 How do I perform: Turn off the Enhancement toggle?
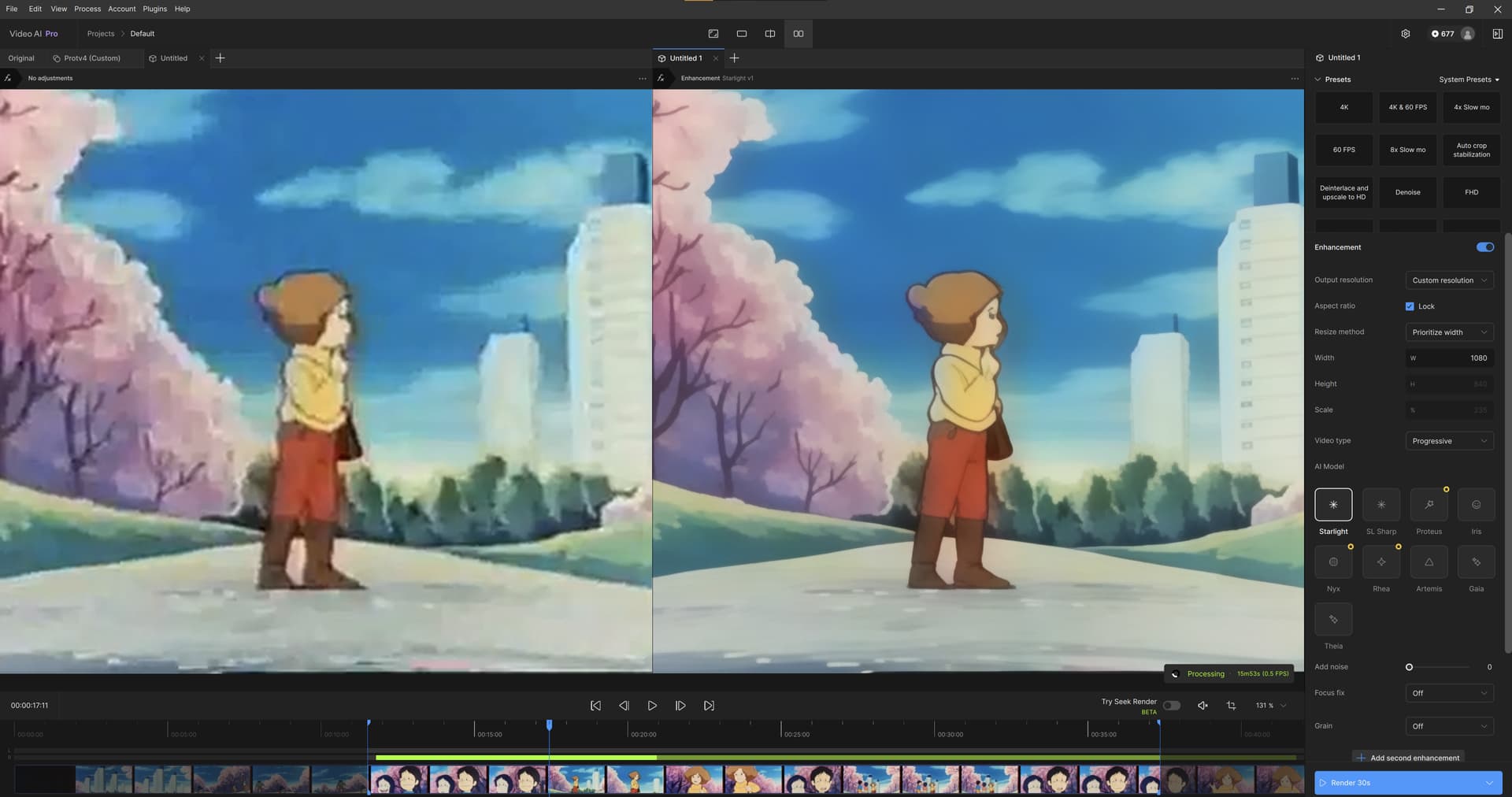pos(1484,247)
